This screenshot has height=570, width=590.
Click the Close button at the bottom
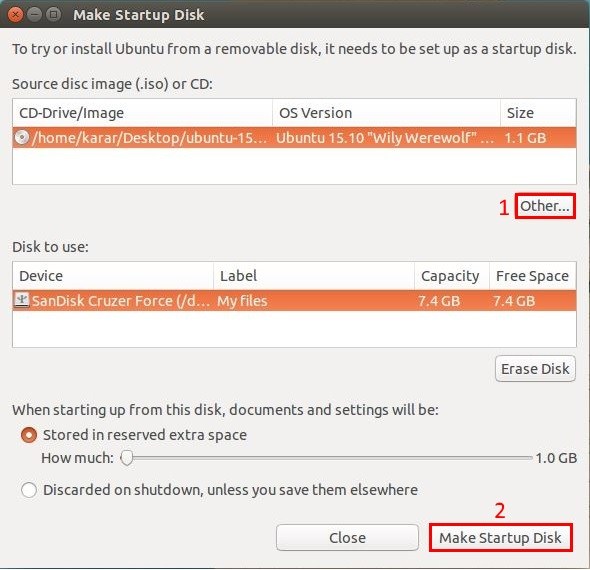click(347, 538)
